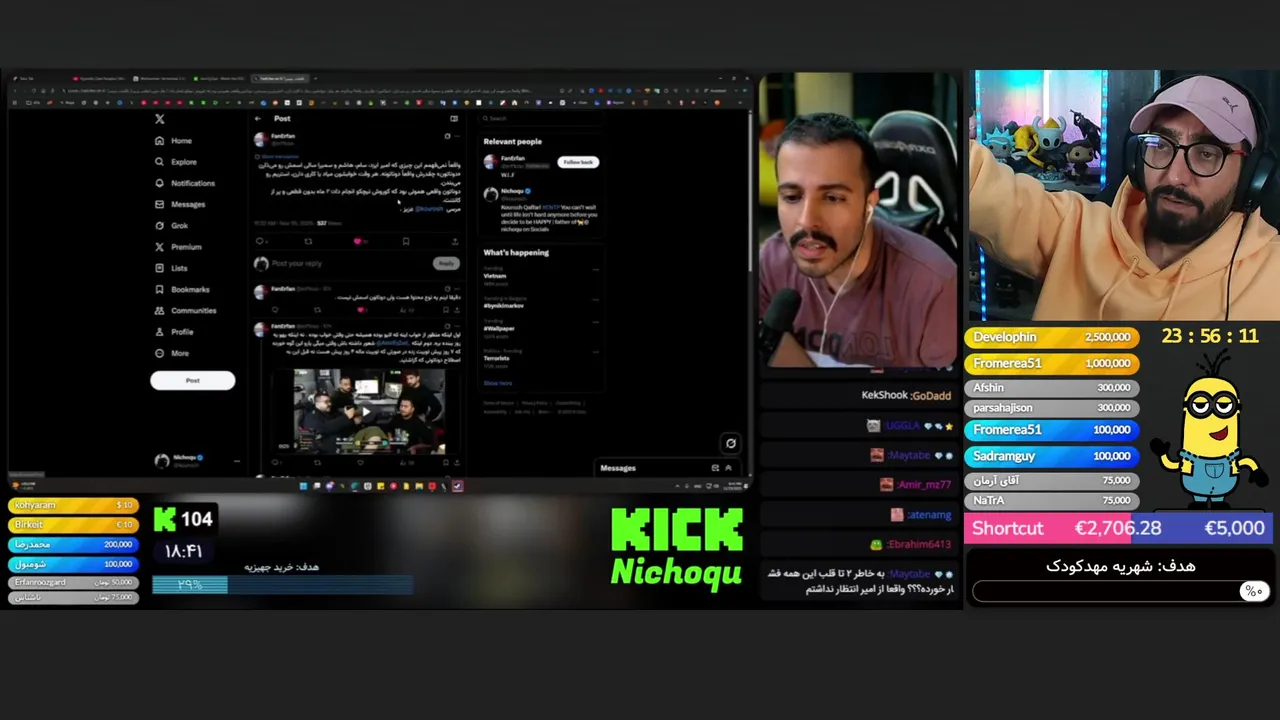Viewport: 1280px width, 720px height.
Task: Click Grok icon on main FanErfan post
Action: tap(447, 136)
